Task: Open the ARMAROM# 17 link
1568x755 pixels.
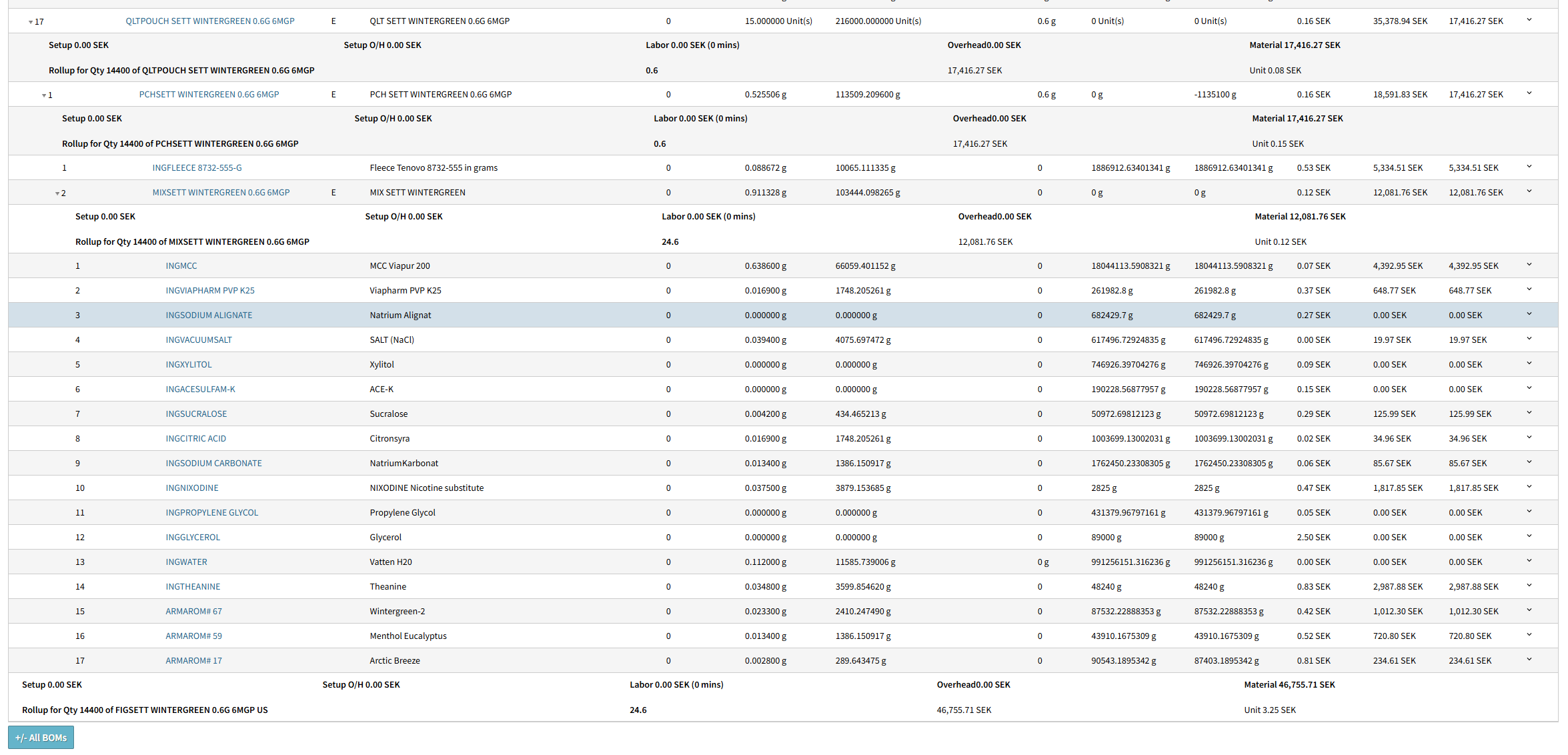Action: [x=193, y=661]
